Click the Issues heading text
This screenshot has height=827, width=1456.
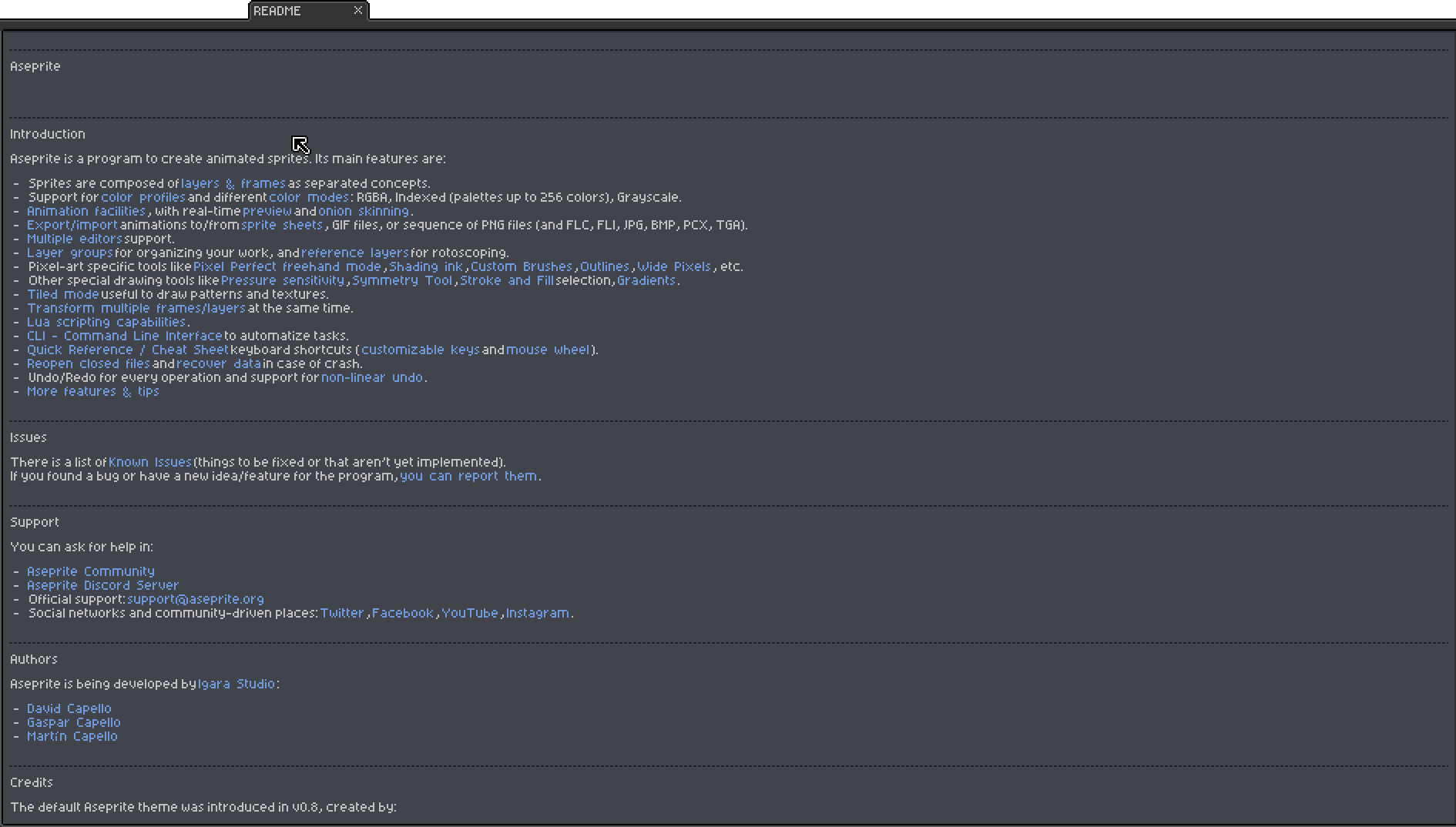coord(29,437)
